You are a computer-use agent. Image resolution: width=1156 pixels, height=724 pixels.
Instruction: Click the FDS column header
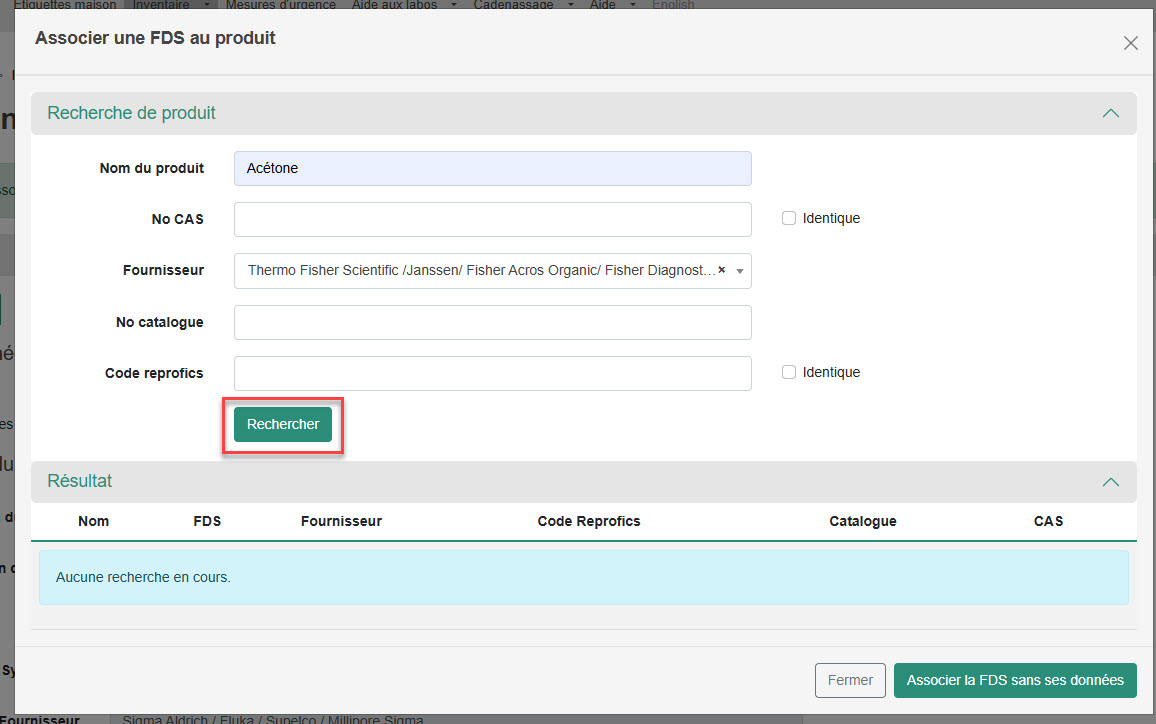[x=207, y=521]
